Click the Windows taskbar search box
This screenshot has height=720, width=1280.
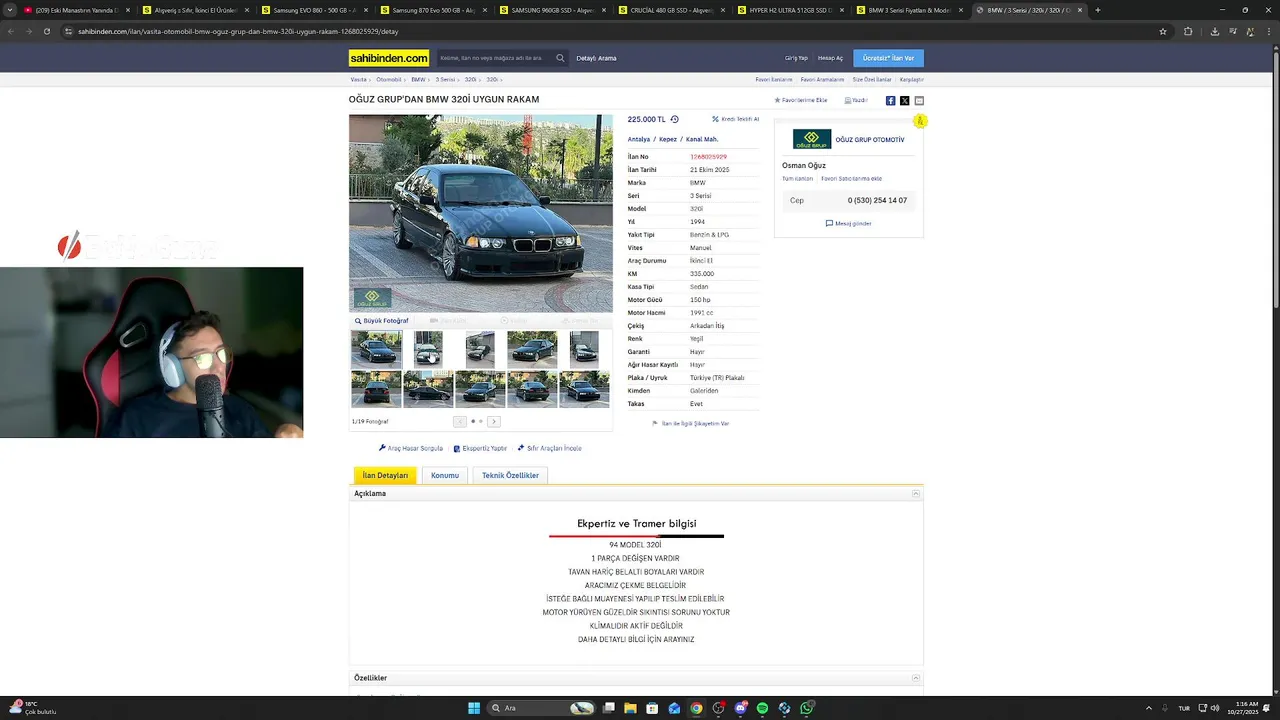click(541, 708)
